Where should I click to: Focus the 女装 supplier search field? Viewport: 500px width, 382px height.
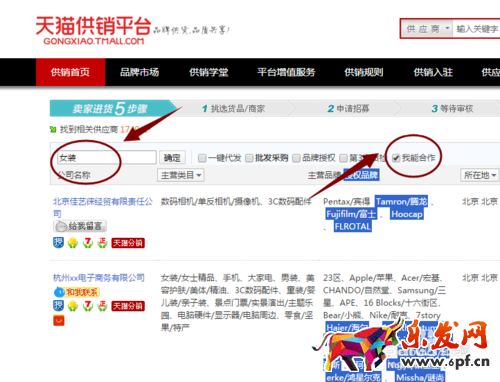pos(107,158)
